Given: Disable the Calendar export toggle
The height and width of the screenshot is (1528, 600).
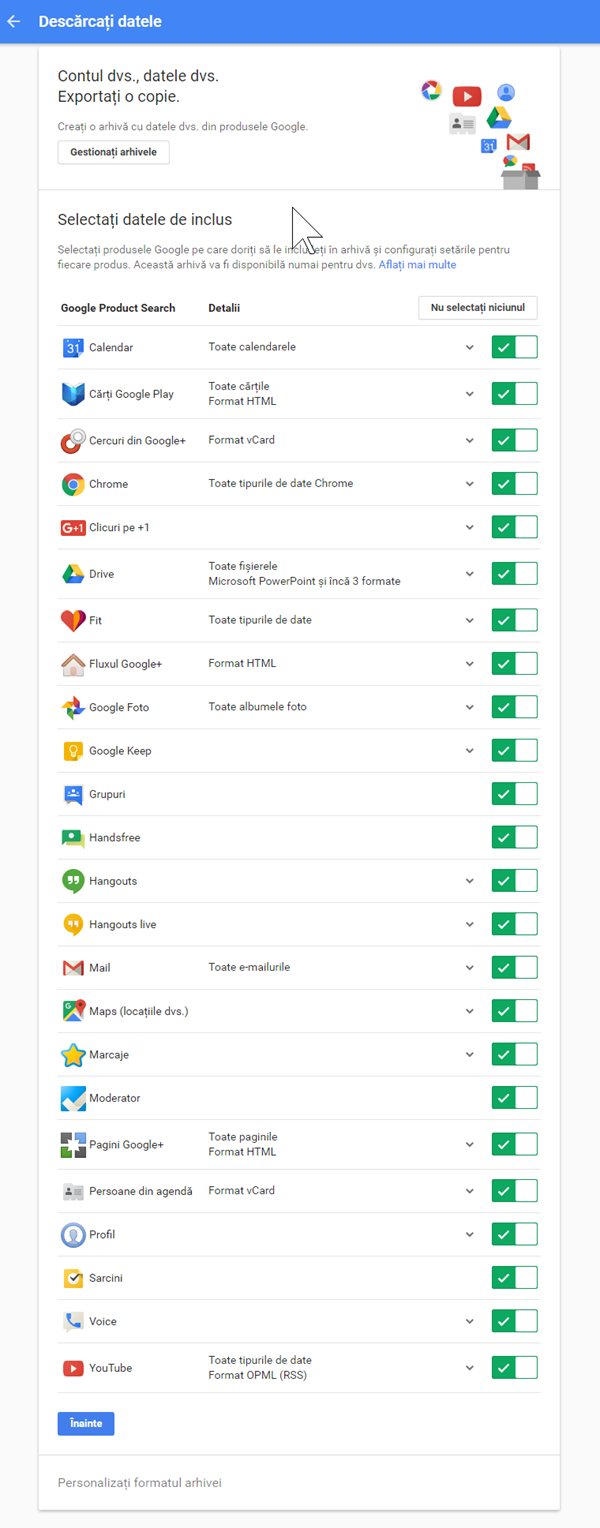Looking at the screenshot, I should [x=514, y=347].
